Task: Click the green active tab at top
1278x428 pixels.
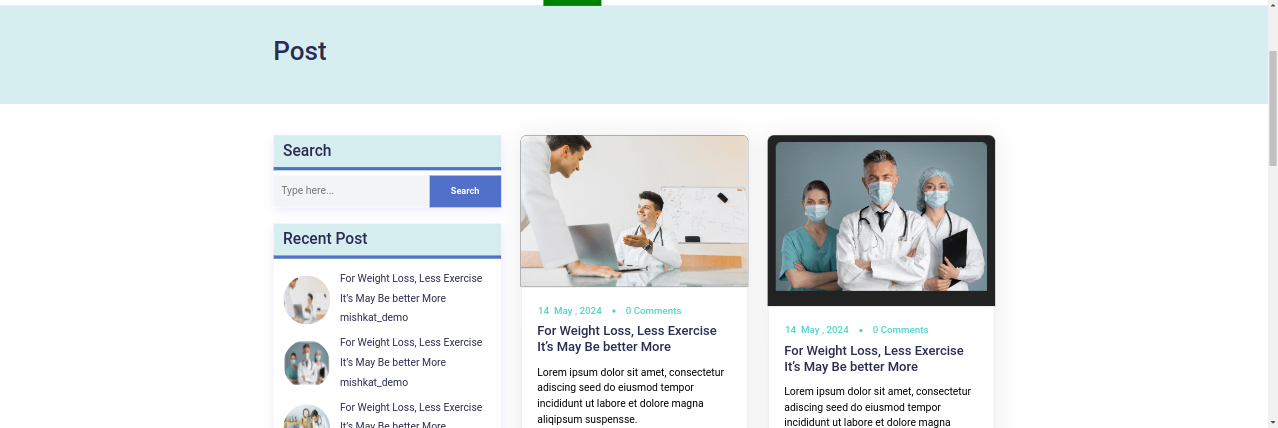Action: 572,3
